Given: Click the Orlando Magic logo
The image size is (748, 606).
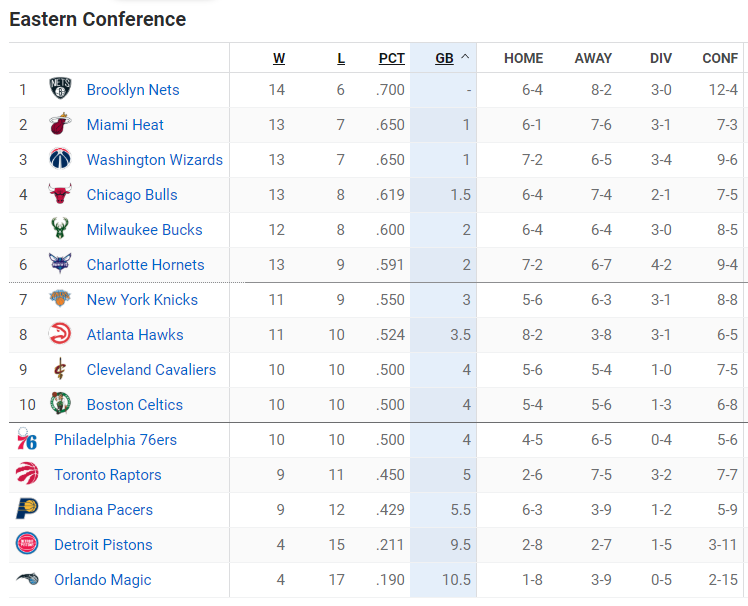Looking at the screenshot, I should click(x=27, y=579).
